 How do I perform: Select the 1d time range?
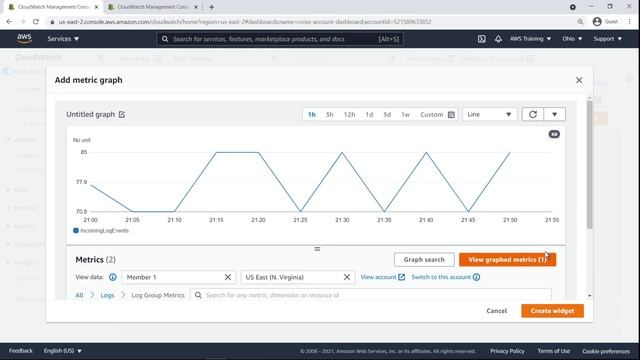tap(369, 115)
